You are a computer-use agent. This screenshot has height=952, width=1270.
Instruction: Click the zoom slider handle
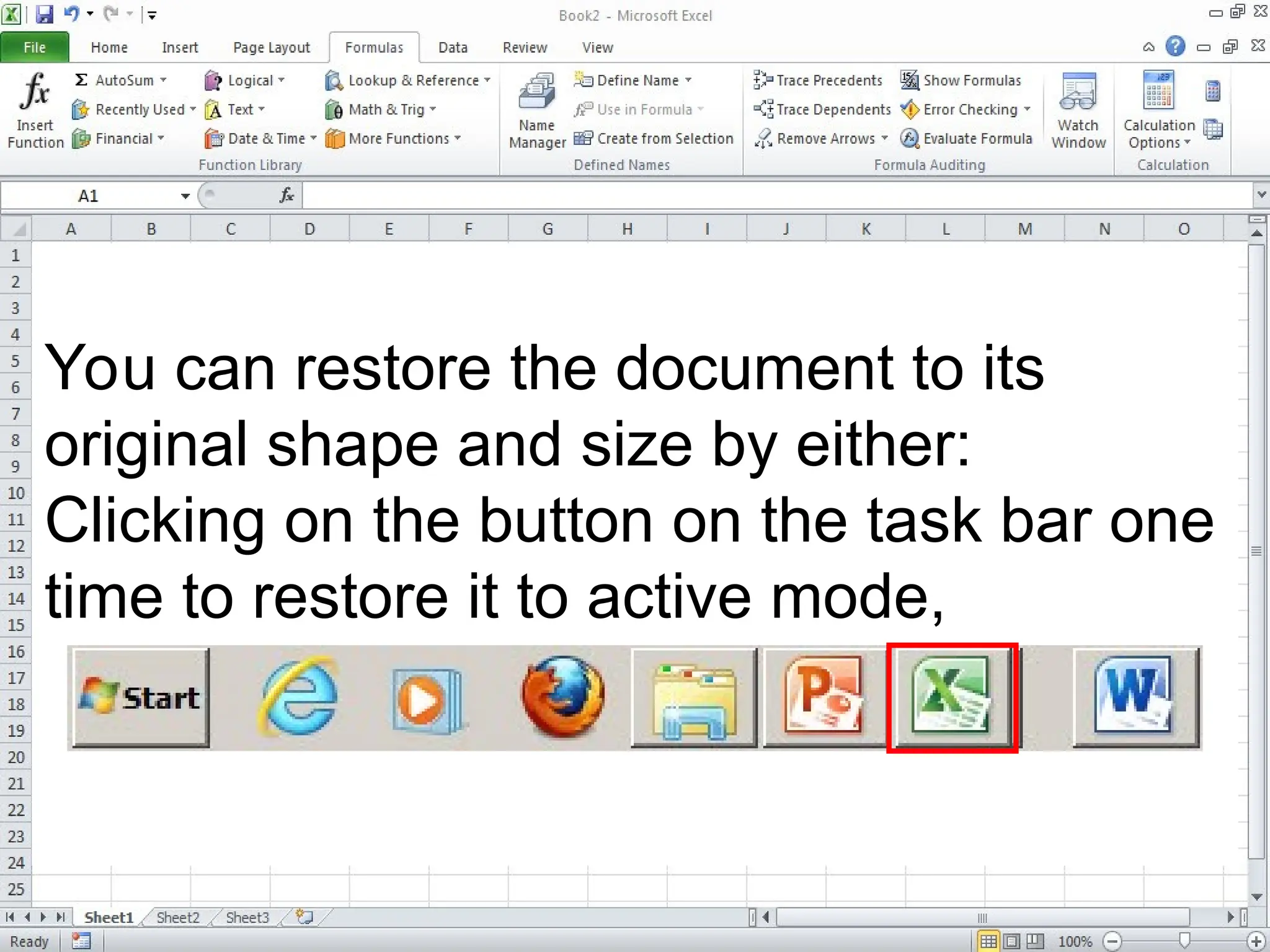[x=1184, y=941]
